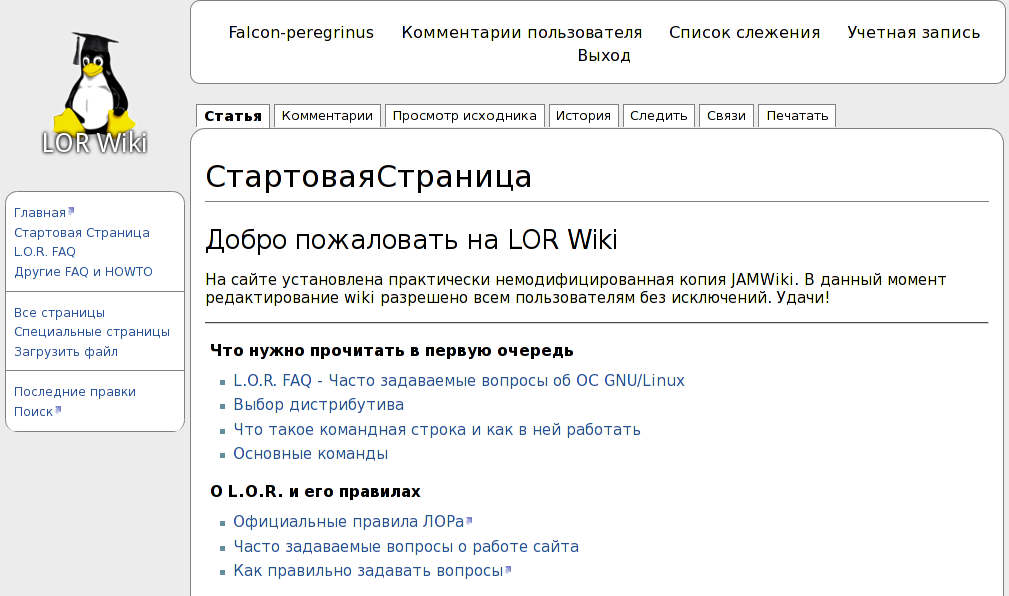The height and width of the screenshot is (596, 1009).
Task: Select the active "Статья" tab
Action: (234, 115)
